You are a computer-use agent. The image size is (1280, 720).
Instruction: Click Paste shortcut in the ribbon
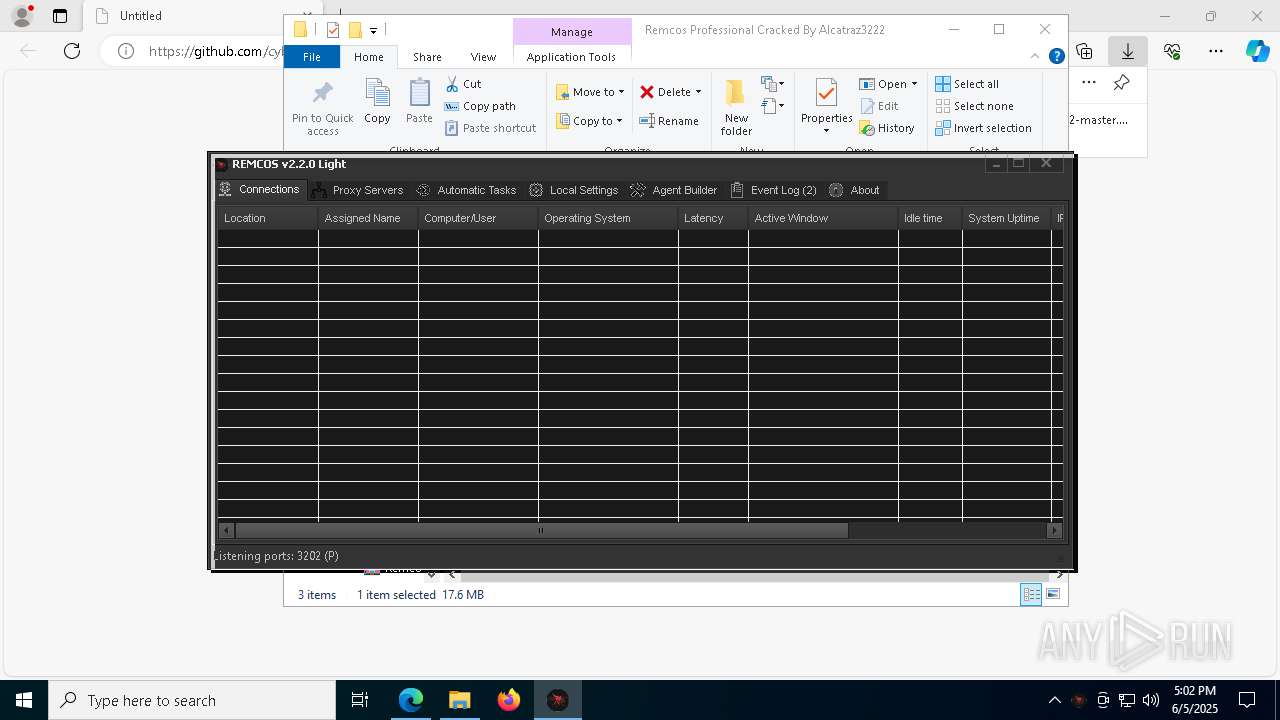(x=490, y=128)
